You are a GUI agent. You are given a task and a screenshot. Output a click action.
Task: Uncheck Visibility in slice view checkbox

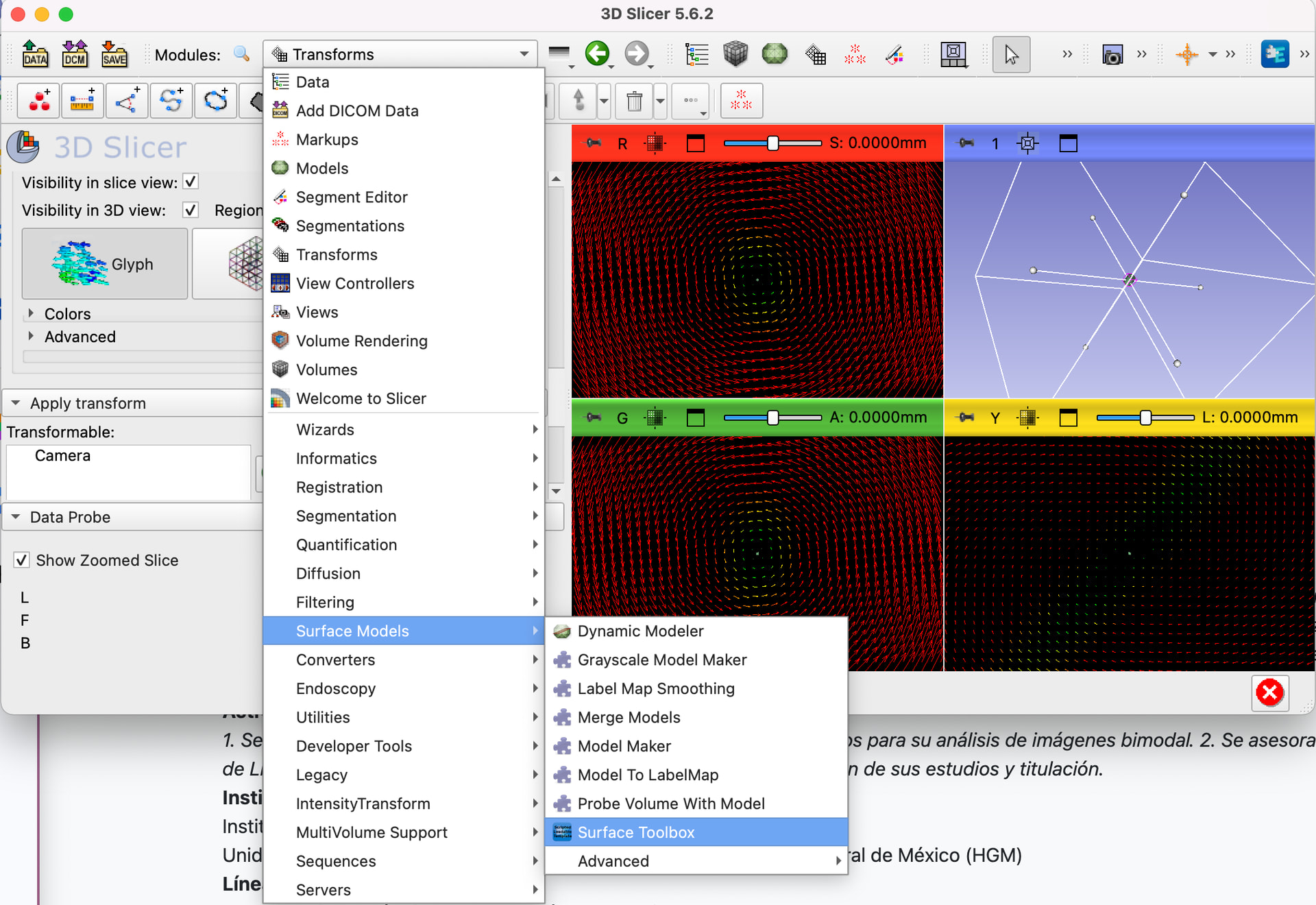pyautogui.click(x=191, y=182)
